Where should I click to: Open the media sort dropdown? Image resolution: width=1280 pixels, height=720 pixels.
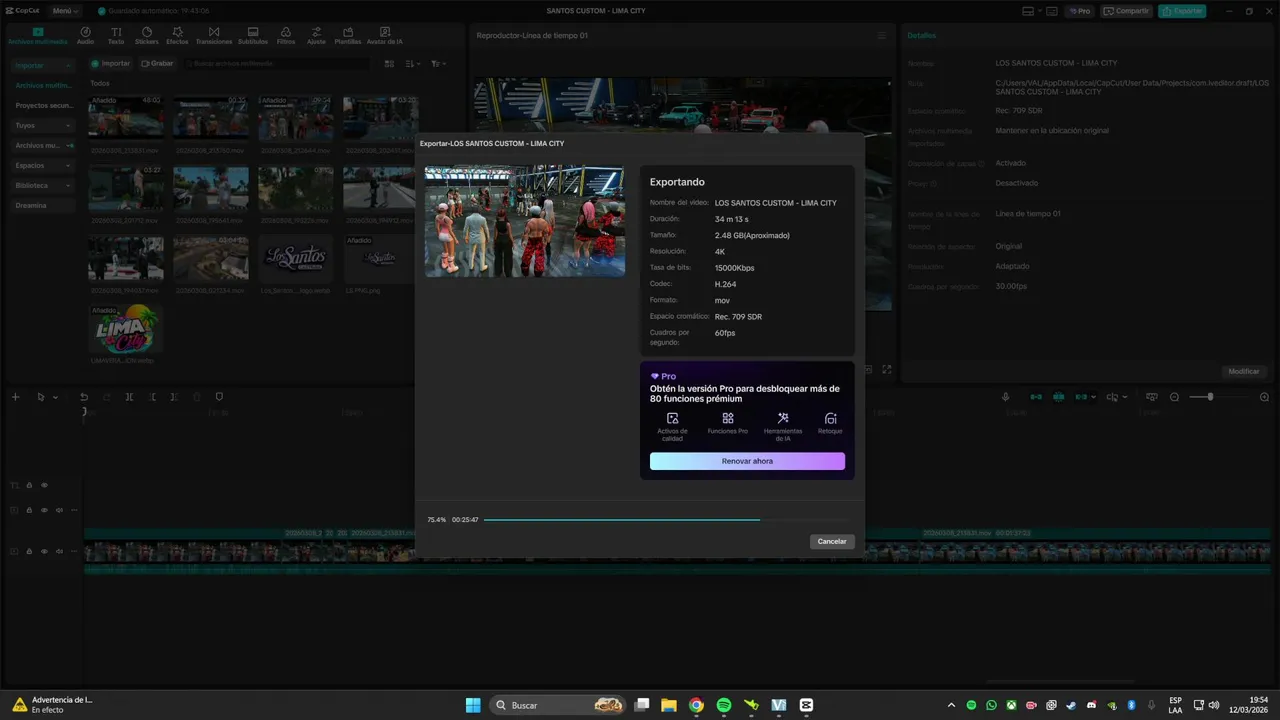pyautogui.click(x=413, y=63)
